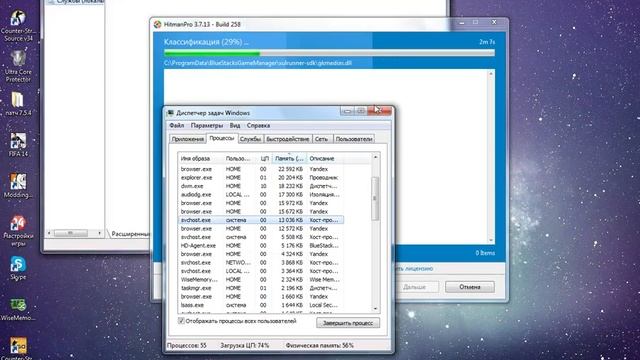Switch to the Службы tab
The width and height of the screenshot is (640, 360).
click(x=251, y=139)
